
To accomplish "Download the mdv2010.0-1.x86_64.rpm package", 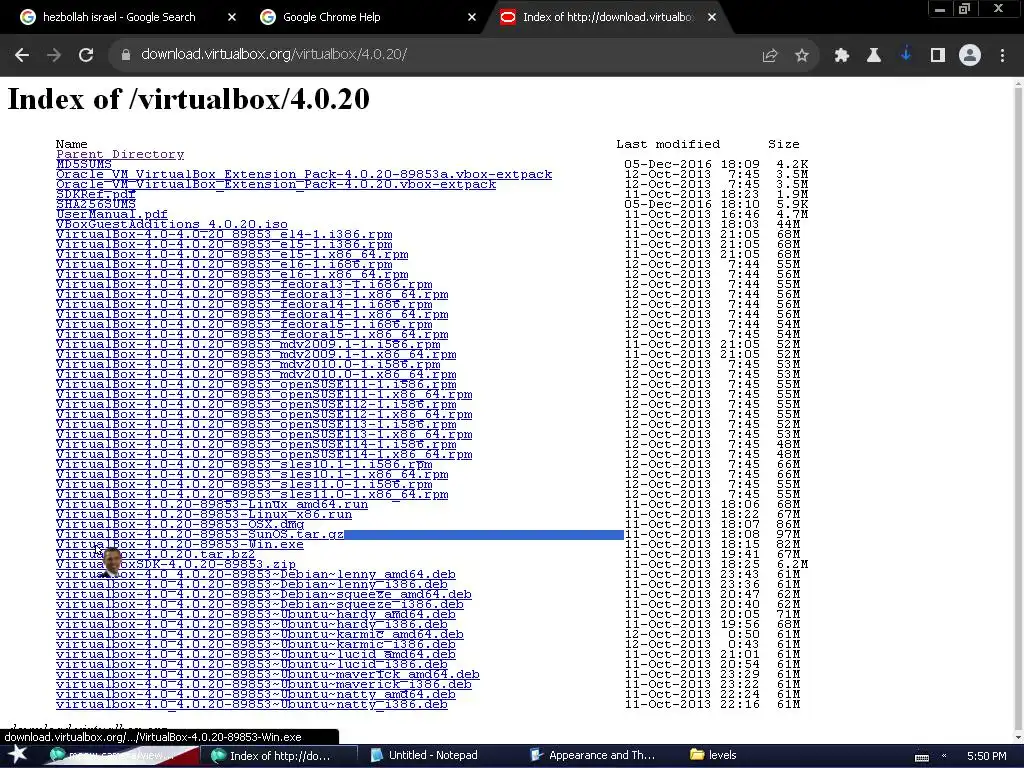I will [256, 374].
